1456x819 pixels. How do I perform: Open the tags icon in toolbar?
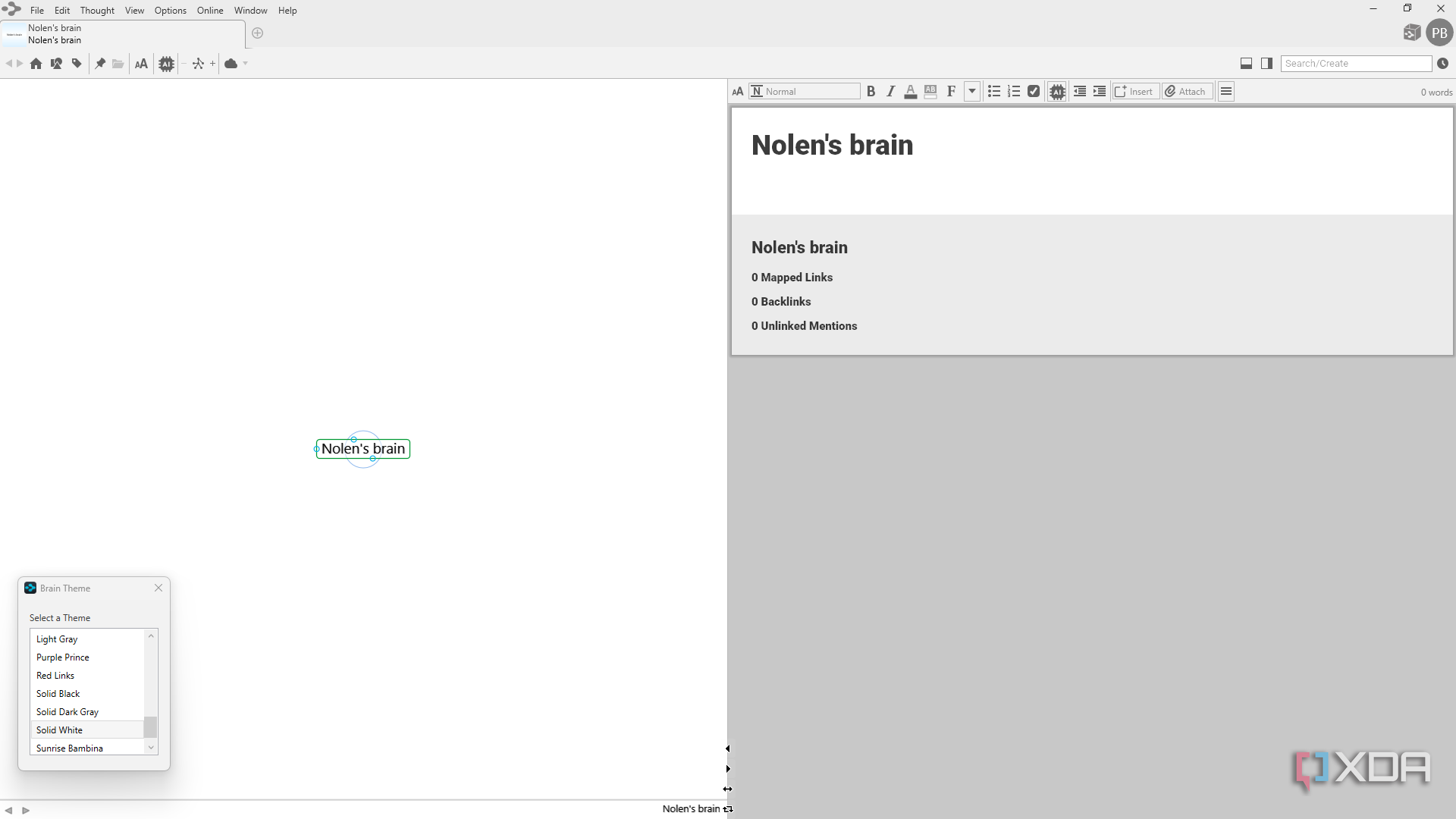coord(77,64)
